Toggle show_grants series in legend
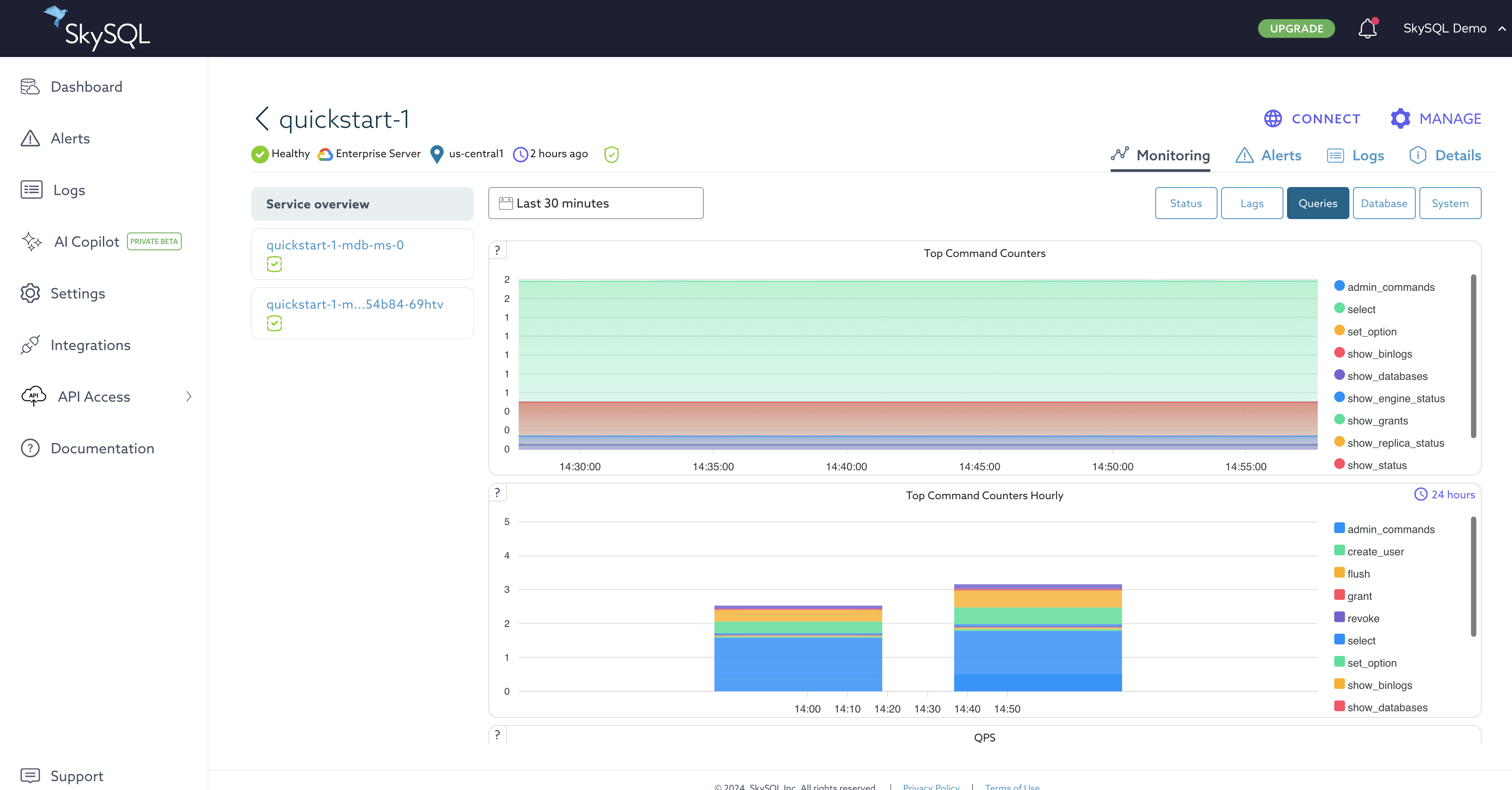Screen dimensions: 1512x790 (1370, 421)
